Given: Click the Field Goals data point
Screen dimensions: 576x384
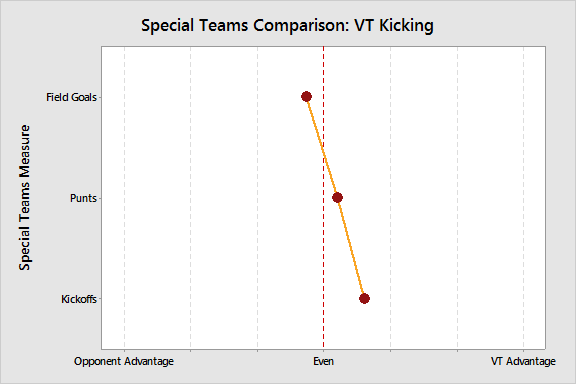Looking at the screenshot, I should pos(306,97).
